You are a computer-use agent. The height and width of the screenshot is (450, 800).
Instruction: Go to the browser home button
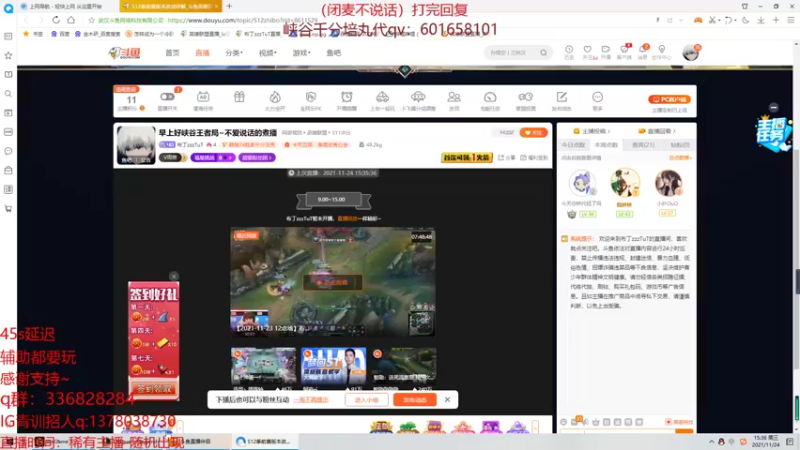point(71,20)
